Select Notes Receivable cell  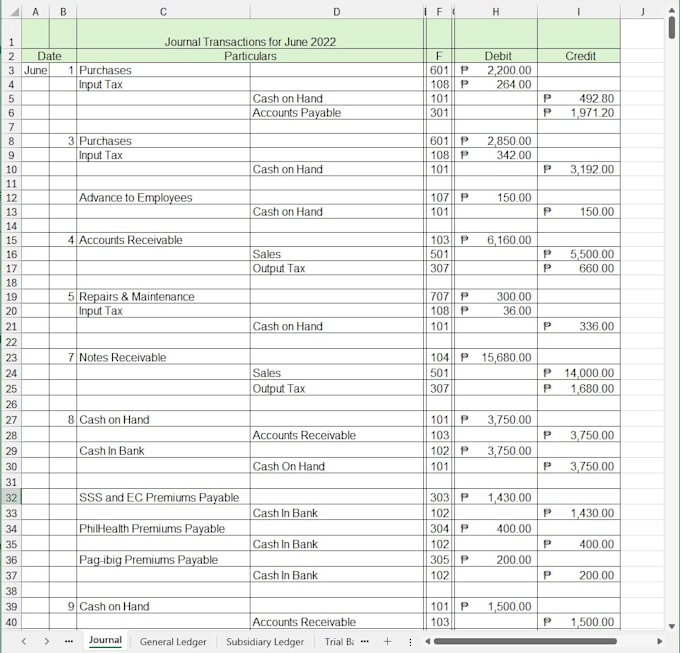[x=163, y=357]
